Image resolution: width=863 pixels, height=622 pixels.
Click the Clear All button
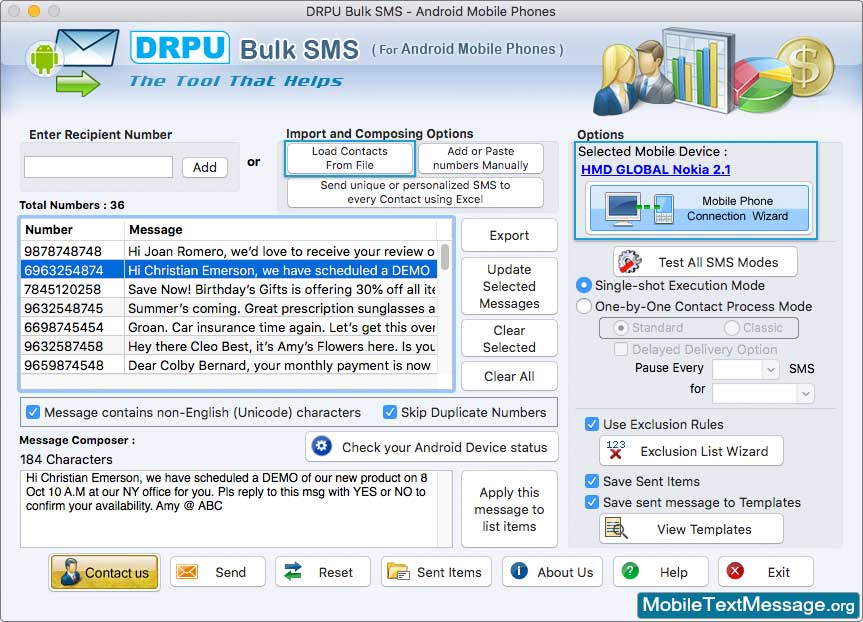[509, 377]
